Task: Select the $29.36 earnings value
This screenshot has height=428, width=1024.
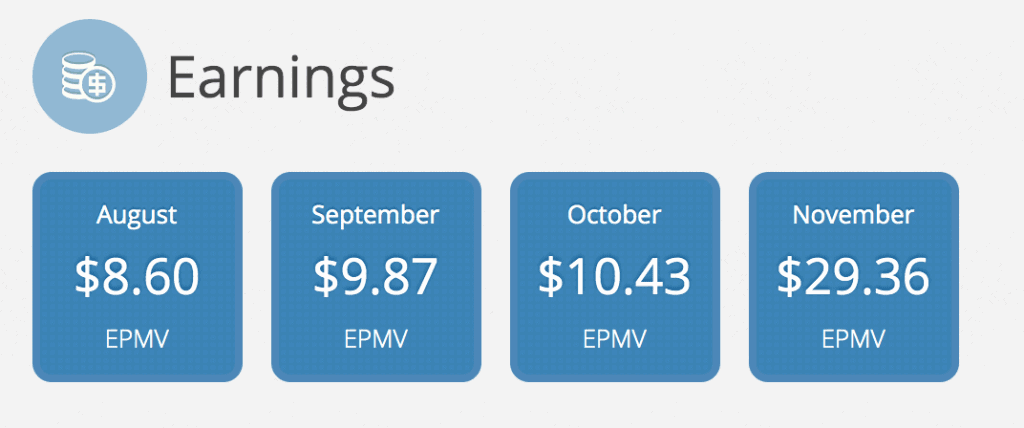Action: 853,276
